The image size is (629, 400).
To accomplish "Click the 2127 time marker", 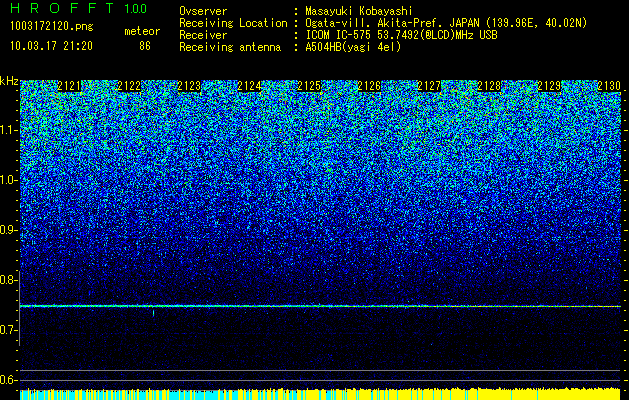I will pos(429,86).
